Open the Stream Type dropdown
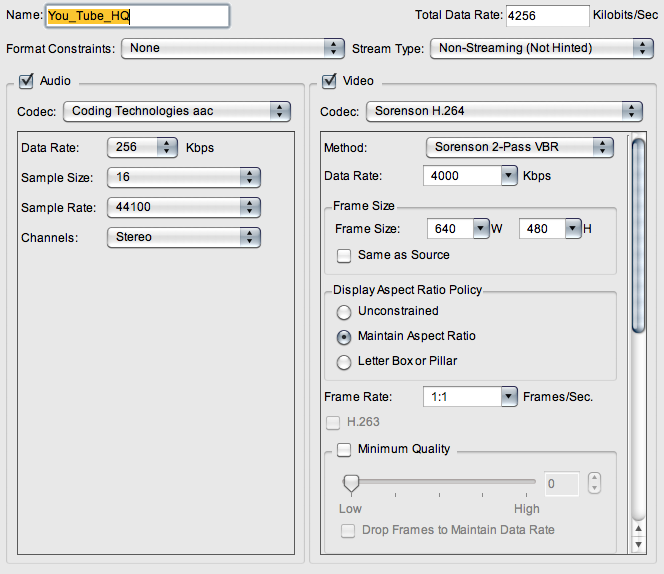Screen dimensions: 664x574 pos(542,48)
